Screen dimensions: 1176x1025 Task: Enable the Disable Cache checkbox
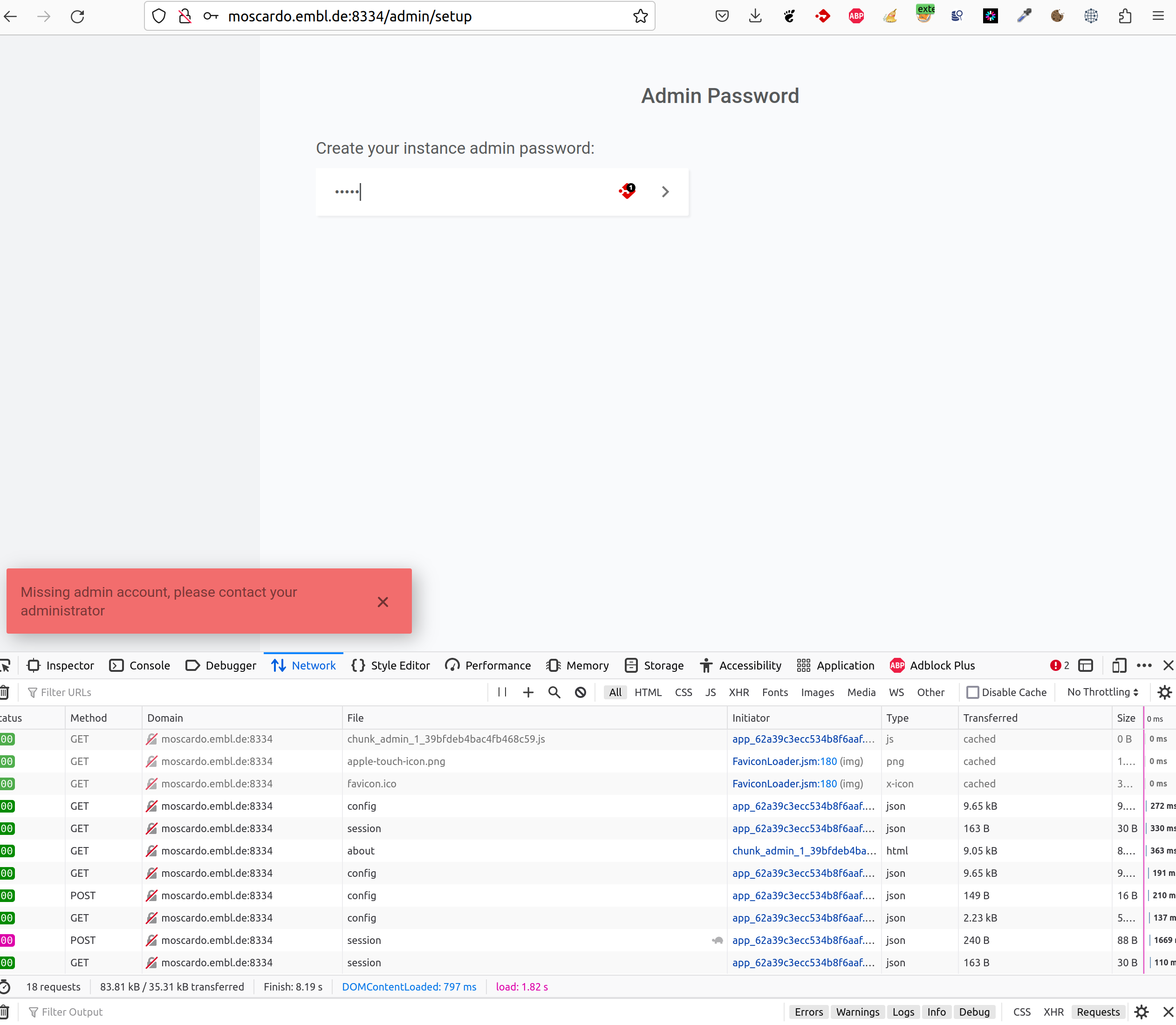972,692
